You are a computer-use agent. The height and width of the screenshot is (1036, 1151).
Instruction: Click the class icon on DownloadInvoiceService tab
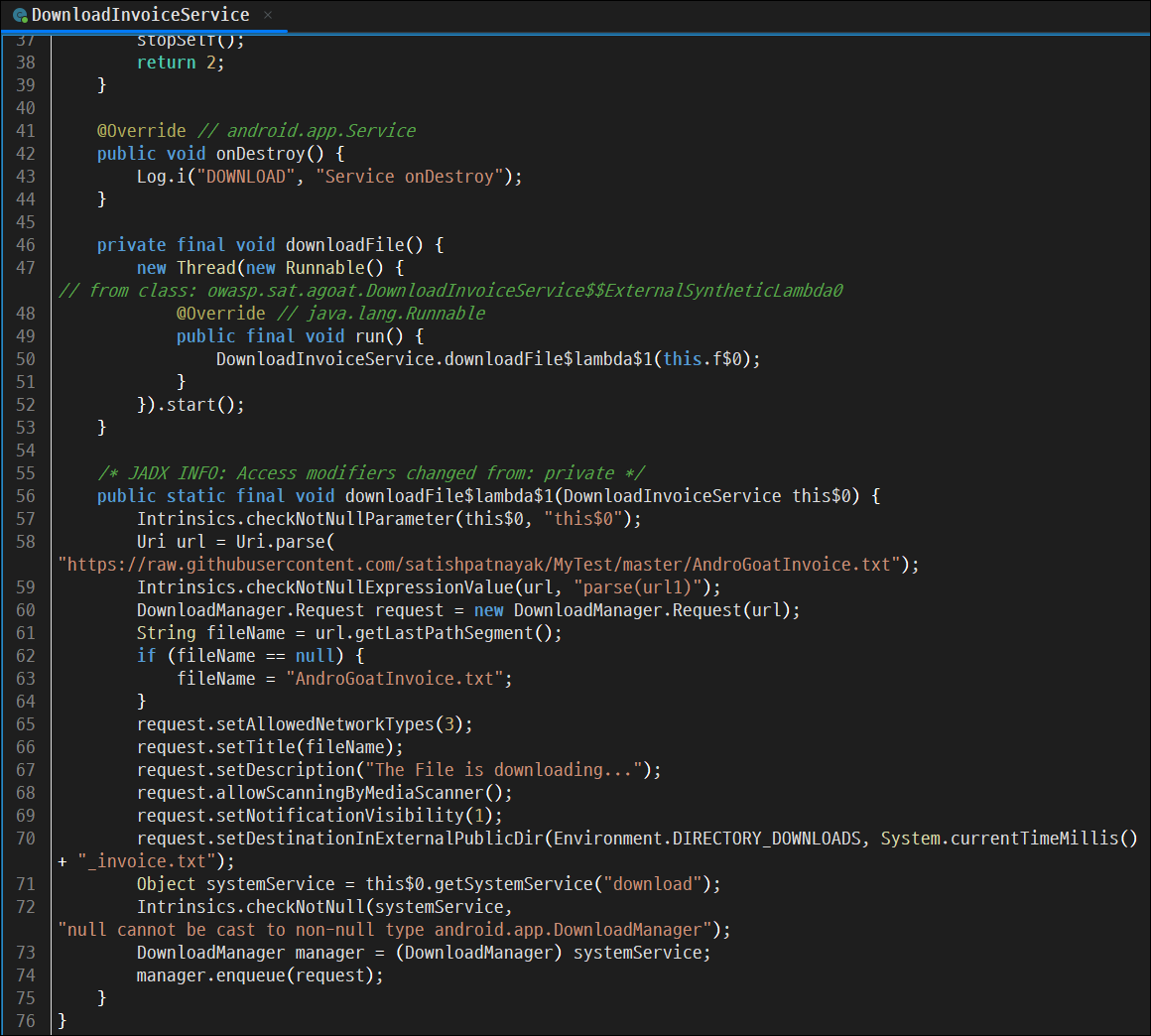click(20, 16)
